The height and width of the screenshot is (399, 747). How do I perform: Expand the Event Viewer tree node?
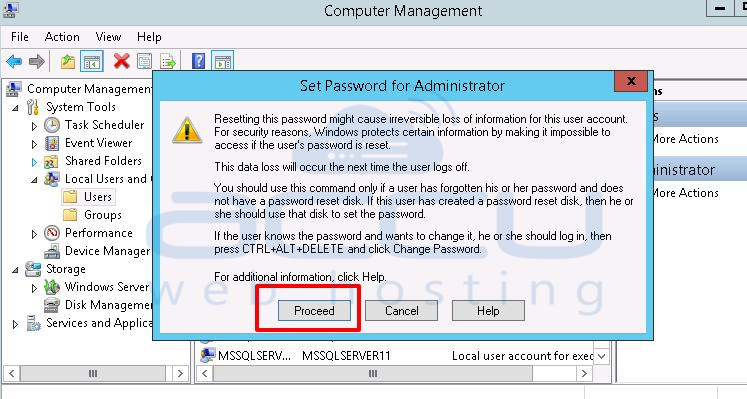coord(34,144)
